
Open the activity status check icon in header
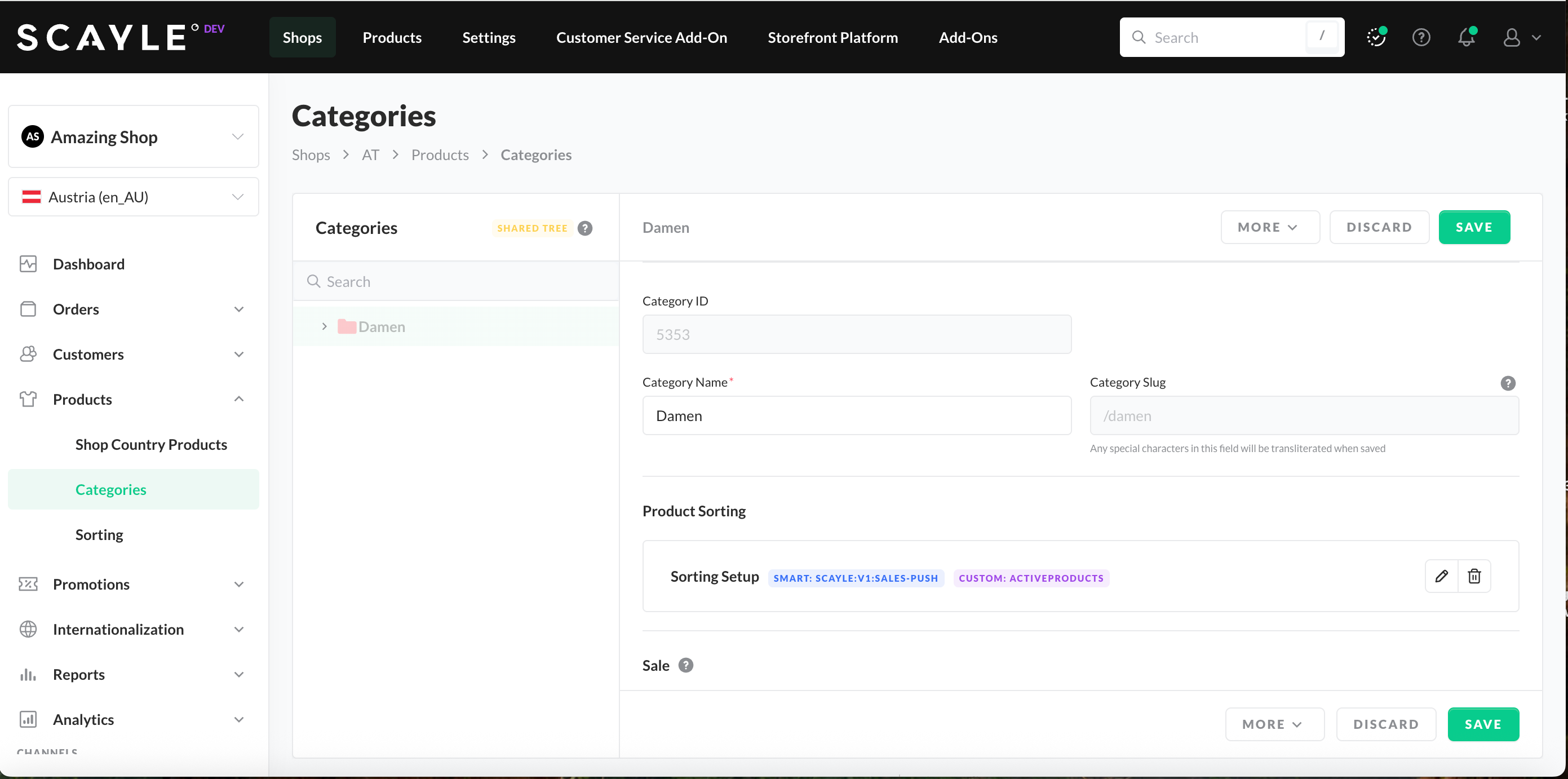click(1376, 37)
